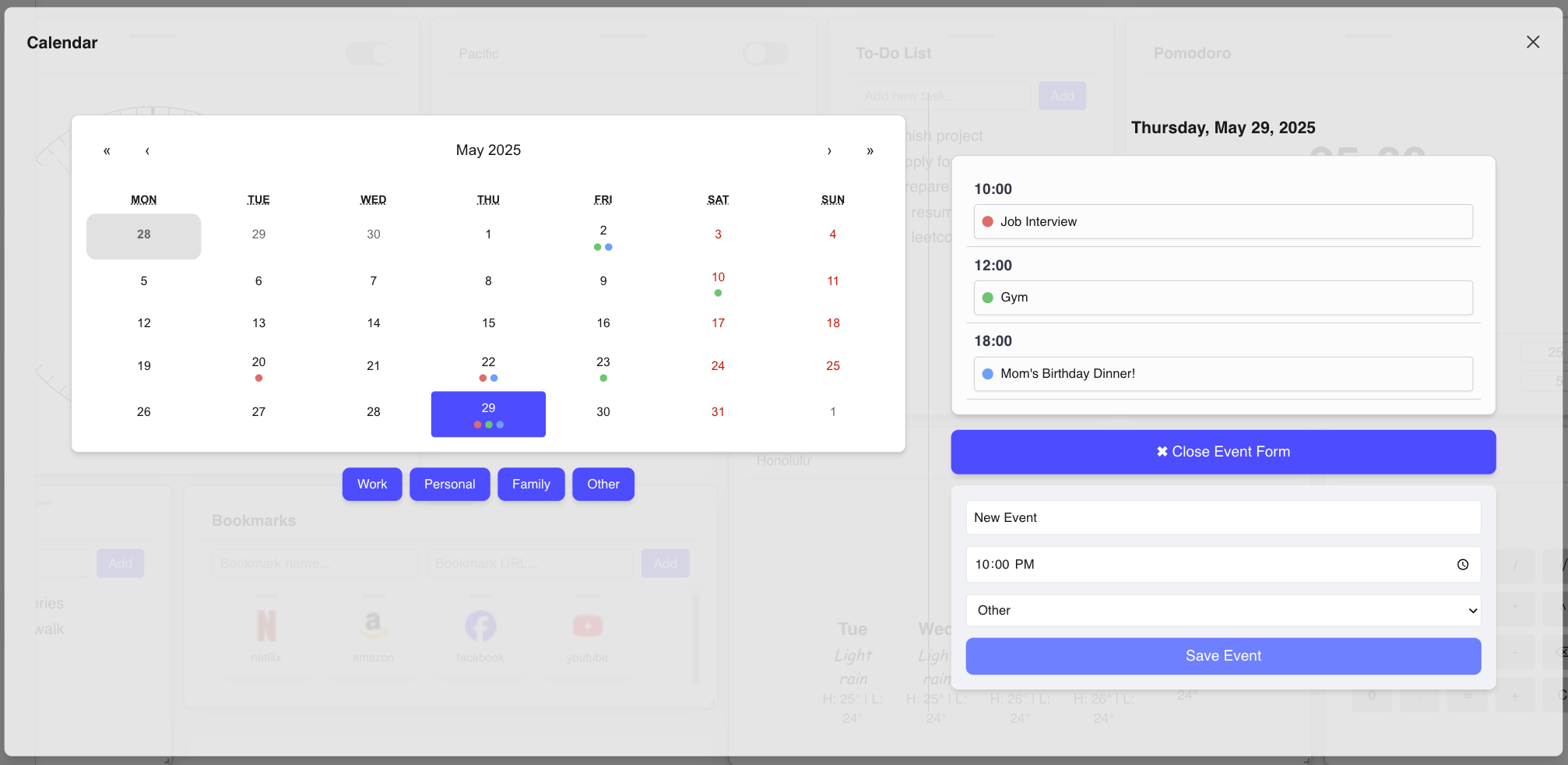Viewport: 1568px width, 765px height.
Task: Toggle the Other category filter
Action: (x=603, y=485)
